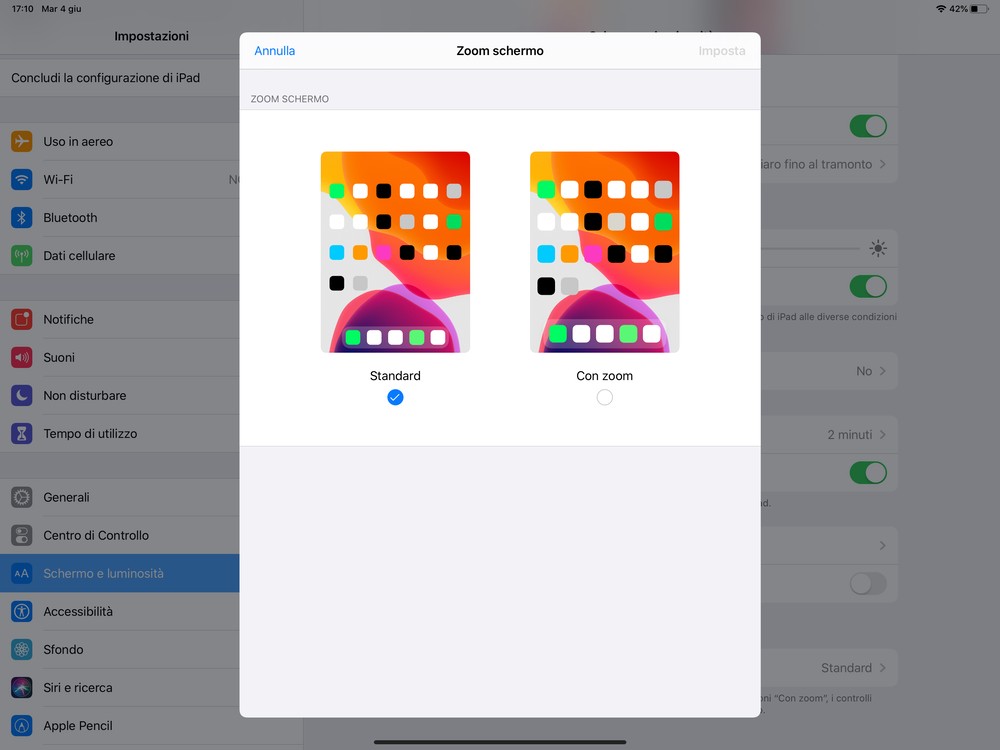Select the Standard zoom radio button
The image size is (1000, 750).
click(x=395, y=397)
